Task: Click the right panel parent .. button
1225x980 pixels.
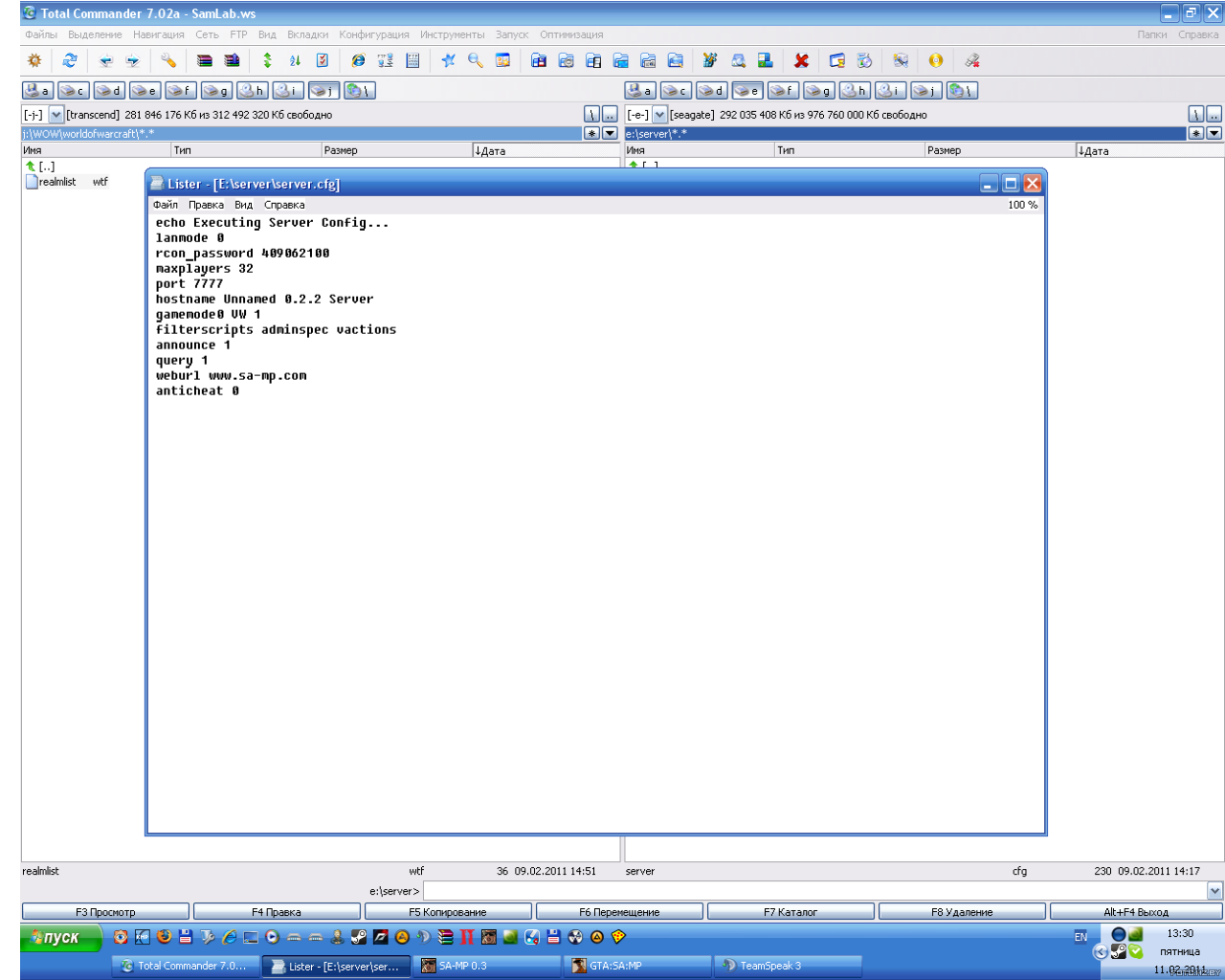Action: (1214, 114)
